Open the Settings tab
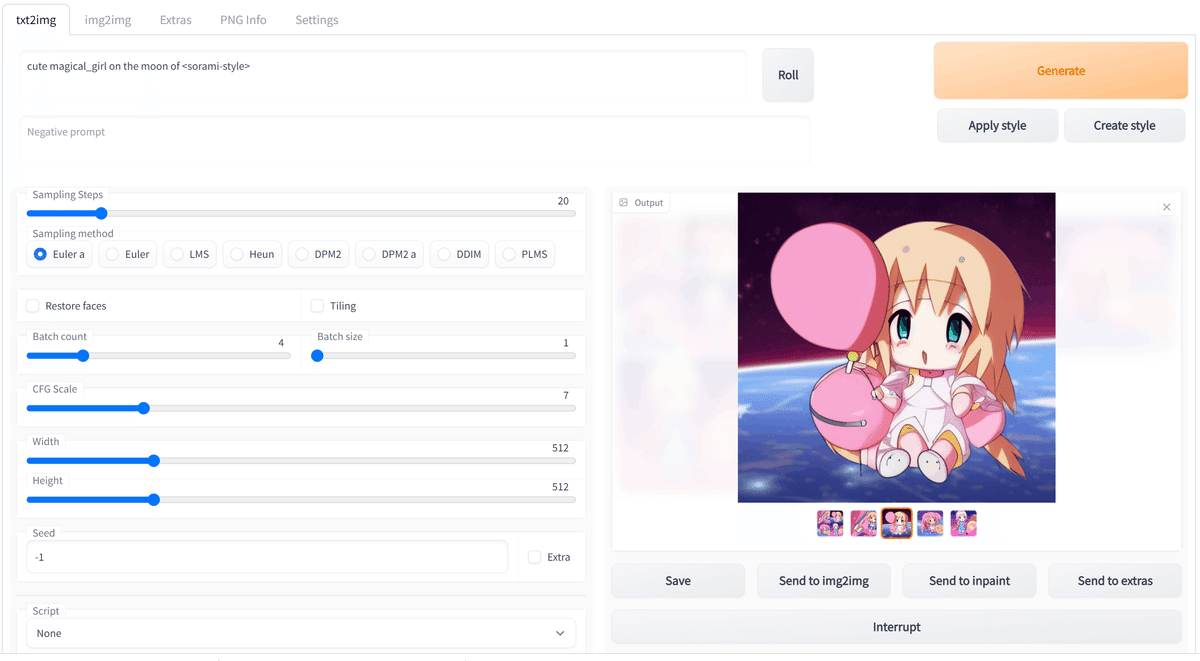The image size is (1200, 661). (x=316, y=19)
